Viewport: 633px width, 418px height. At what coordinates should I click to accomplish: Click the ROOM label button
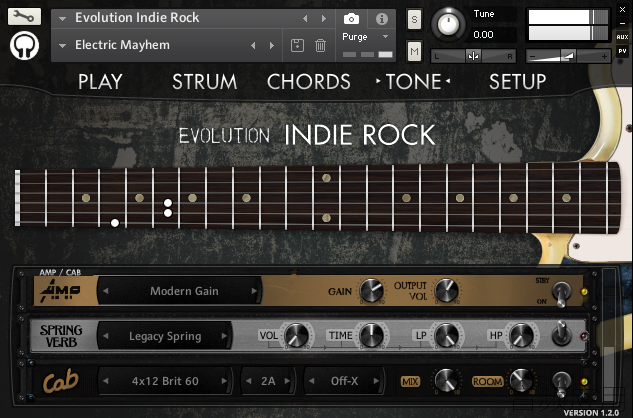pyautogui.click(x=488, y=382)
